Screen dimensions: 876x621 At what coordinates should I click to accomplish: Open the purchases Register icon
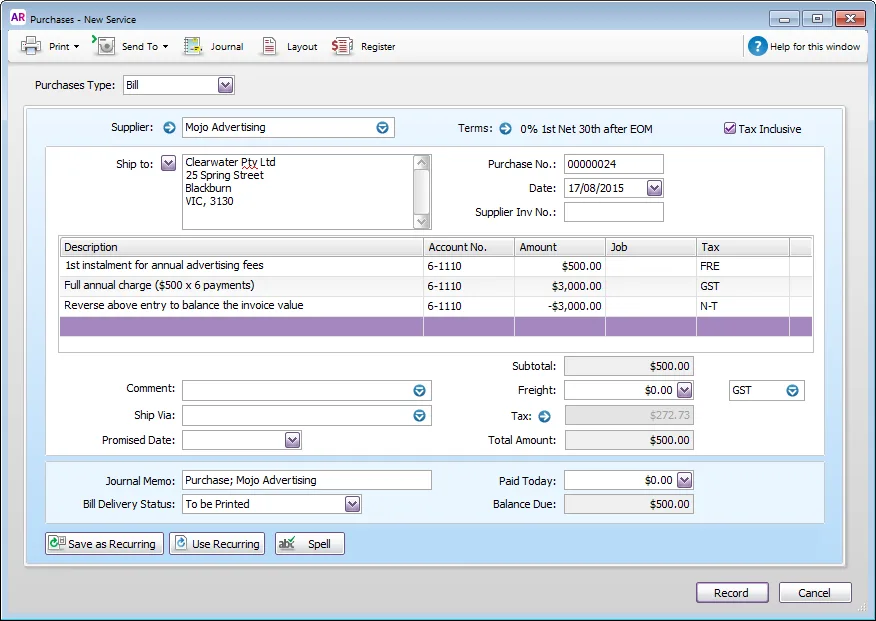341,46
